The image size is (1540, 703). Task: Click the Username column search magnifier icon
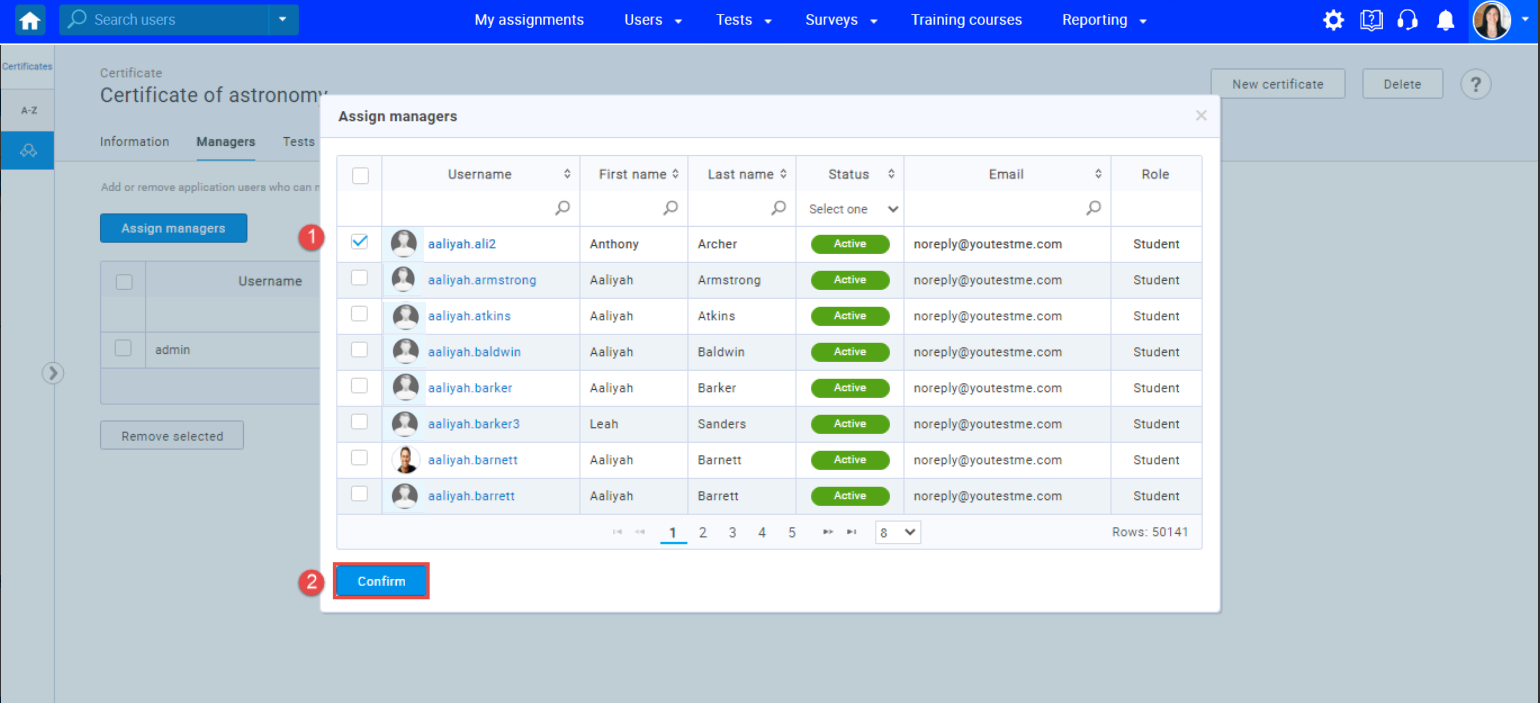pos(563,208)
